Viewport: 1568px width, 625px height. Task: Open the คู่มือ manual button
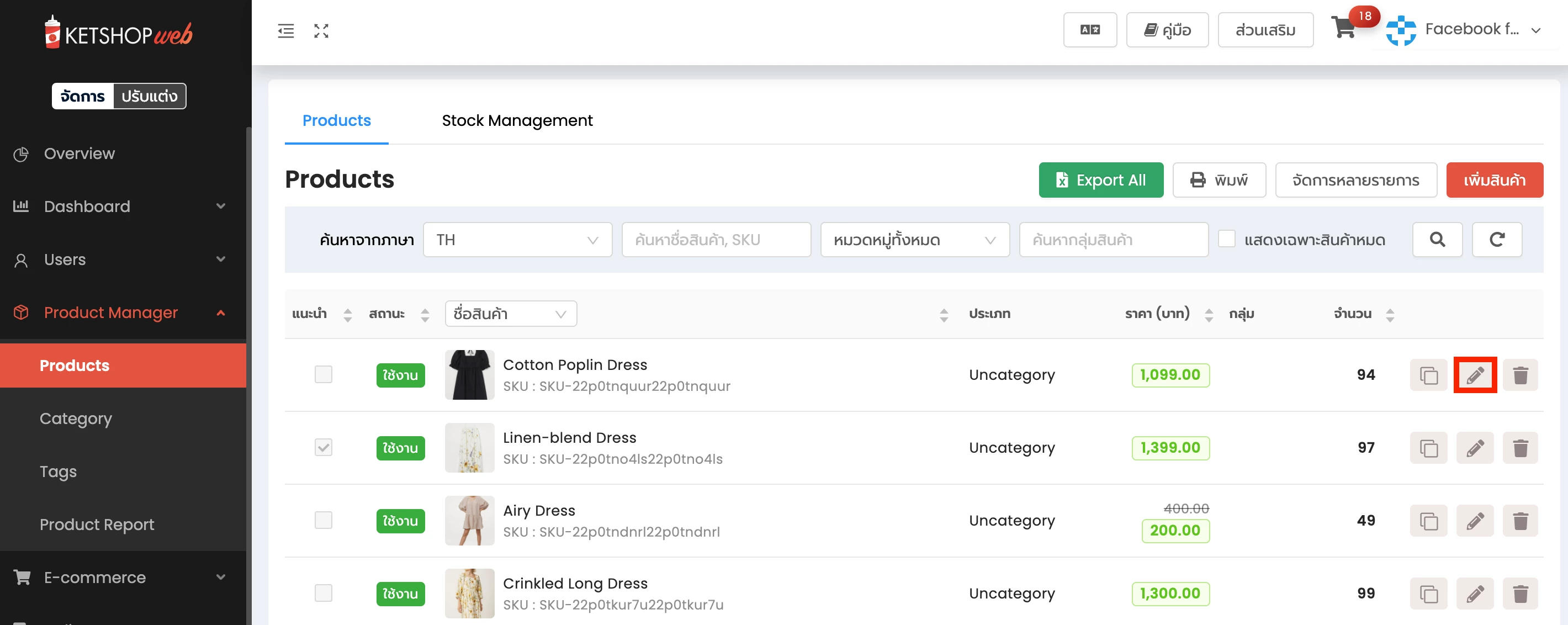1167,30
